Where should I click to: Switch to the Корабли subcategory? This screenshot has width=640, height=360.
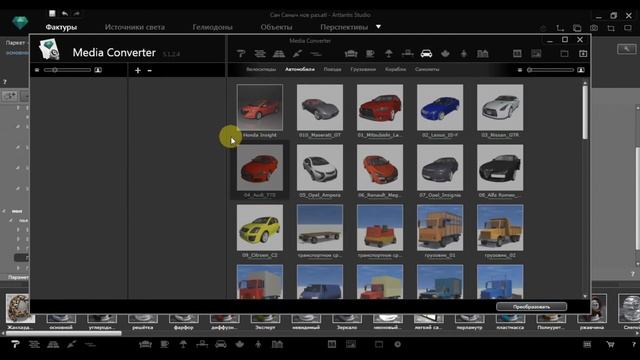[x=395, y=69]
